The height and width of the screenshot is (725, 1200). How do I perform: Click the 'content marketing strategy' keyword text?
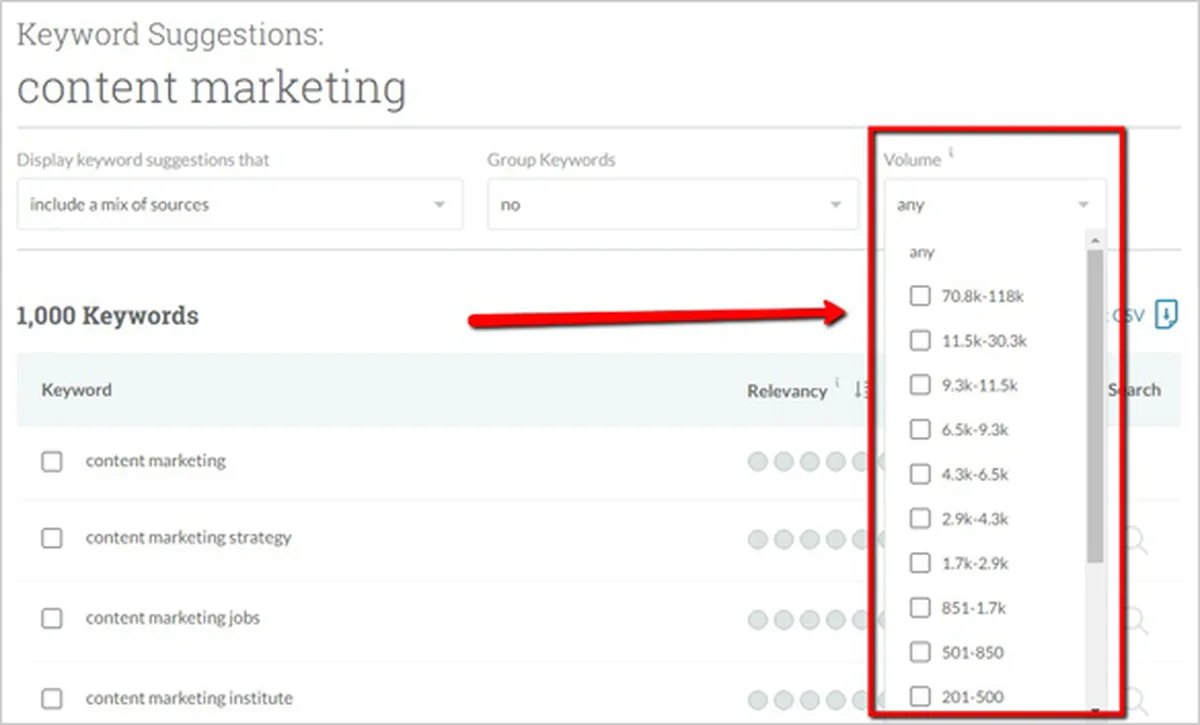[x=189, y=538]
